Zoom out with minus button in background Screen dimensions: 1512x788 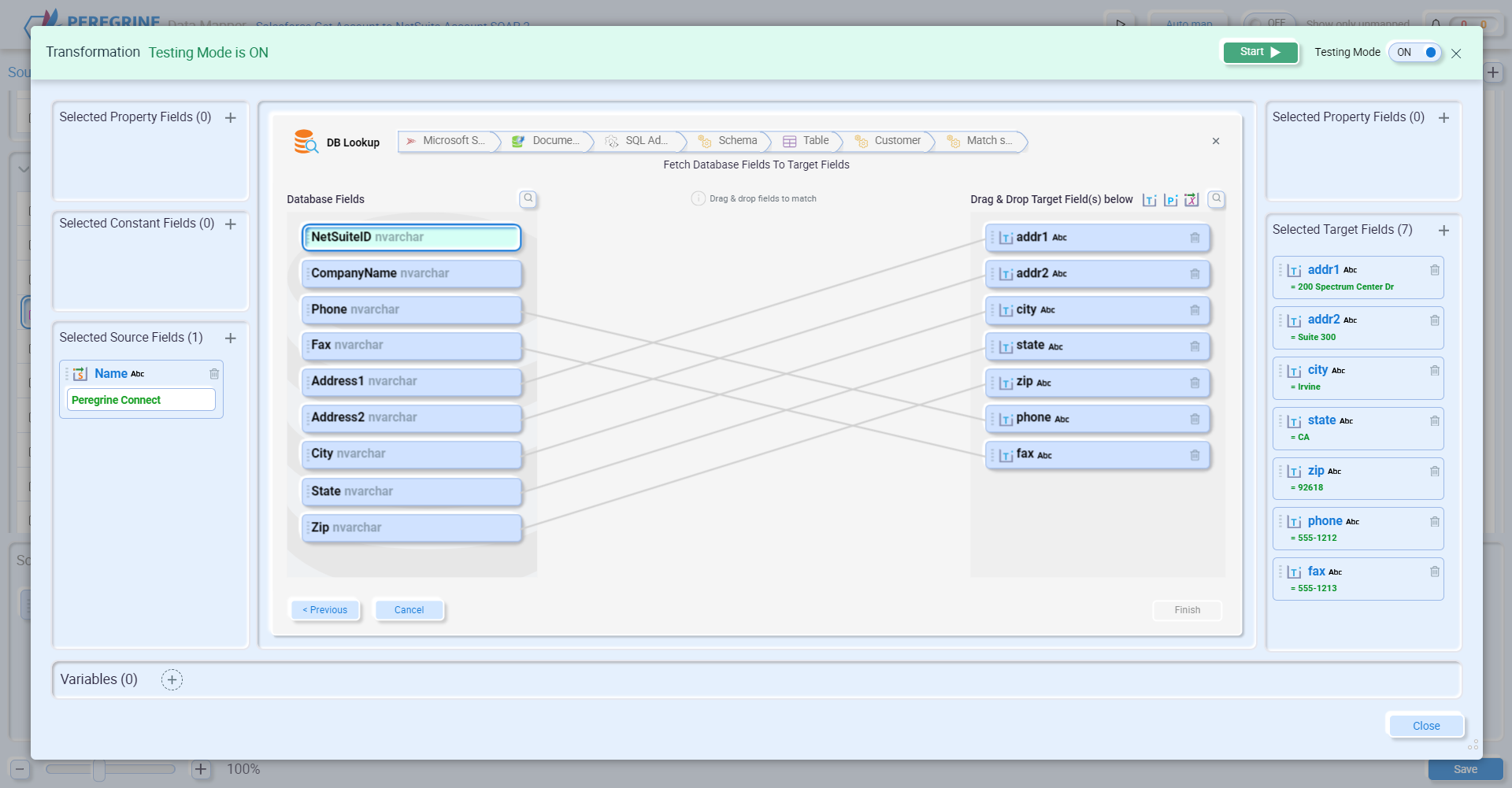(x=20, y=770)
